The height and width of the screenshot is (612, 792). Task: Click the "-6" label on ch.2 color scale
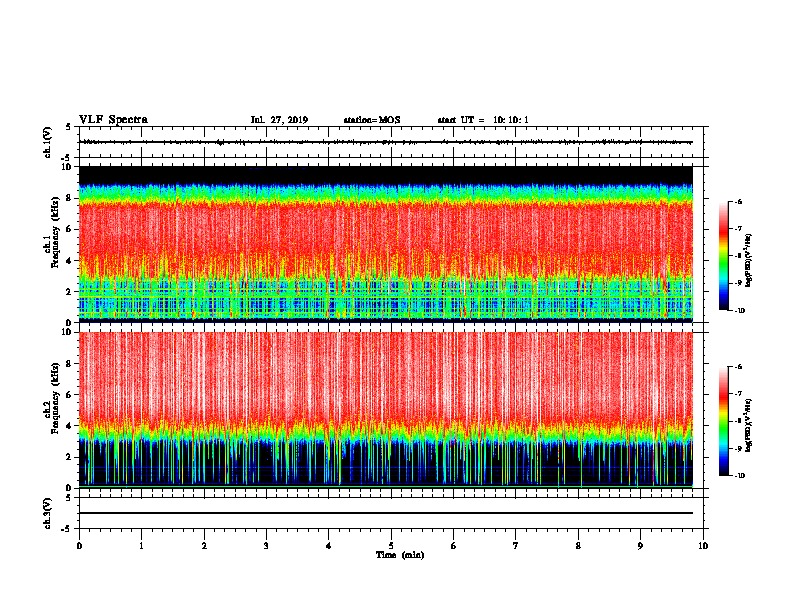[x=738, y=367]
